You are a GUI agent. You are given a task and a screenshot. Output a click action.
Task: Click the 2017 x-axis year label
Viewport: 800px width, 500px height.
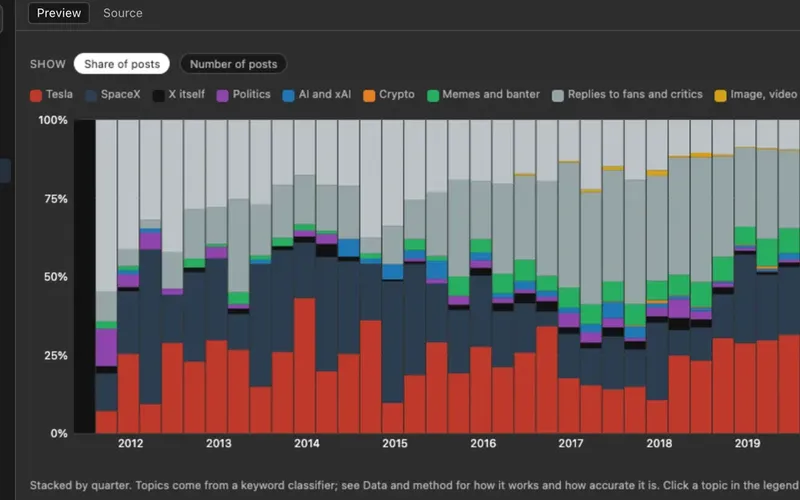click(x=571, y=443)
